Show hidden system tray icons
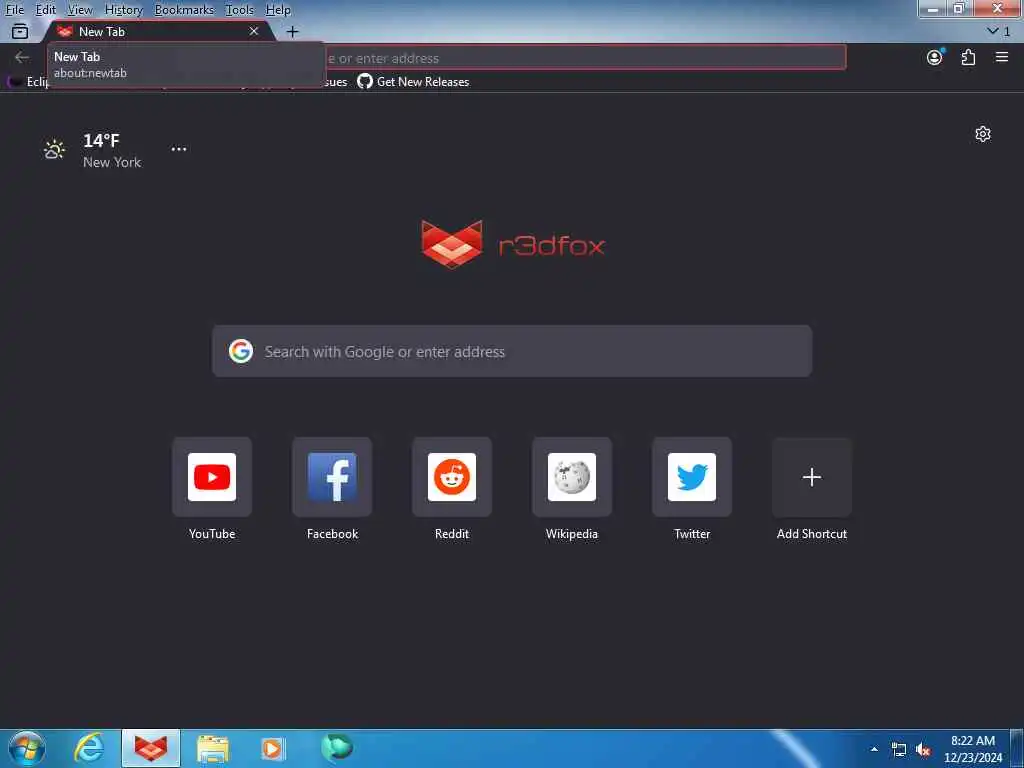The height and width of the screenshot is (768, 1024). coord(874,749)
